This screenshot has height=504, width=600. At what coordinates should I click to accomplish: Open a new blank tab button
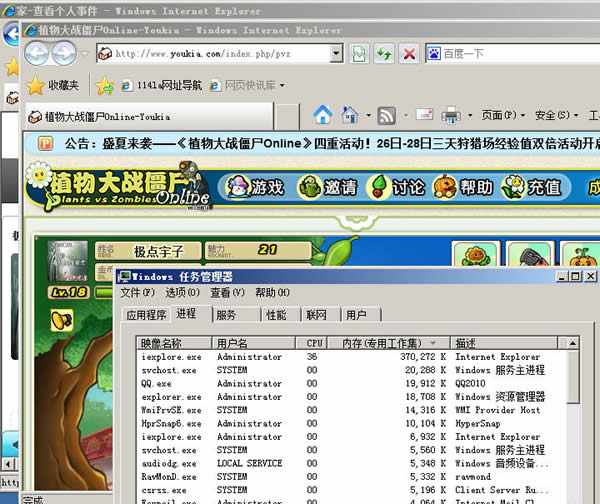point(287,117)
